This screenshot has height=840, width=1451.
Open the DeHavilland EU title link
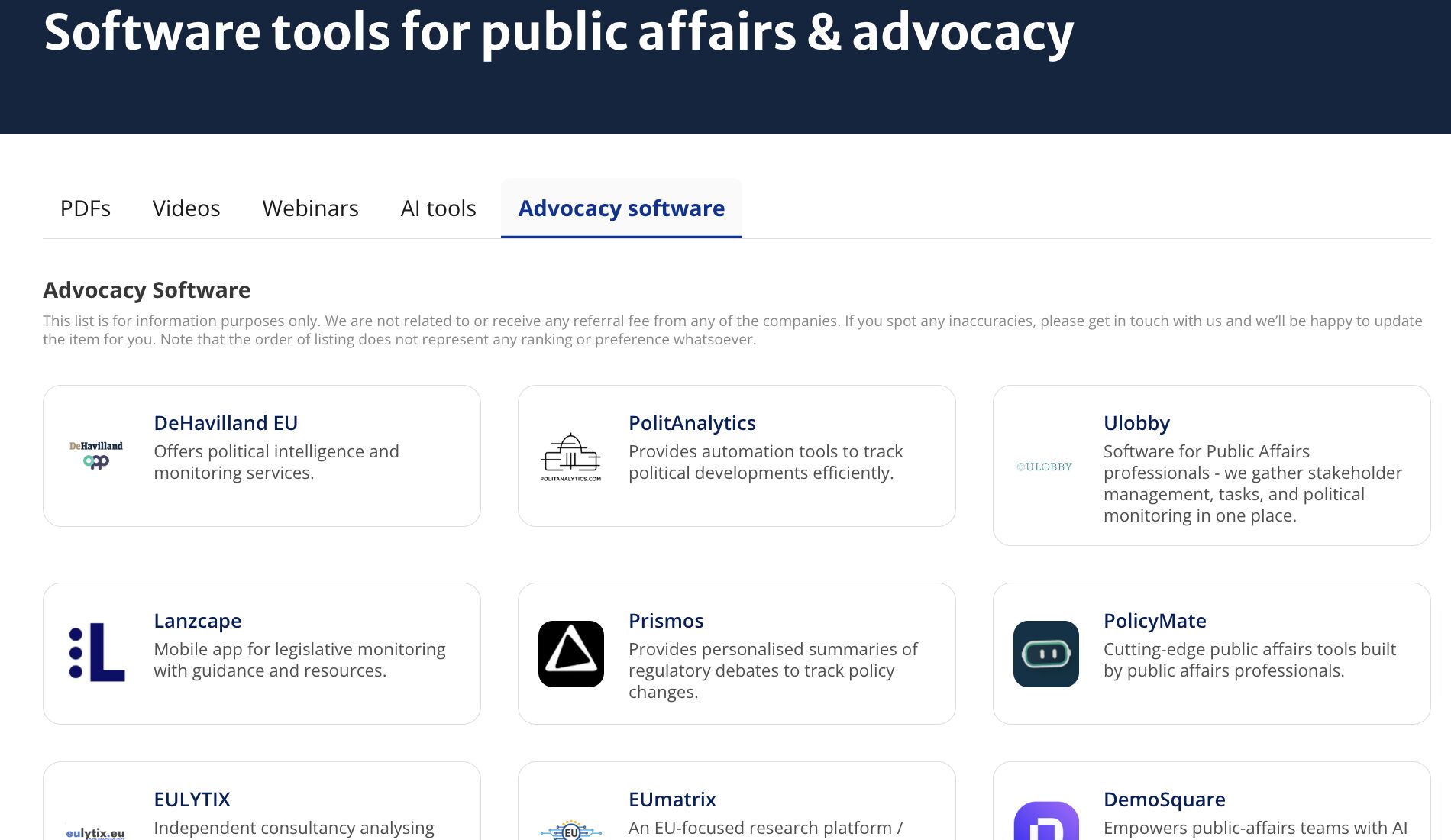pyautogui.click(x=225, y=423)
